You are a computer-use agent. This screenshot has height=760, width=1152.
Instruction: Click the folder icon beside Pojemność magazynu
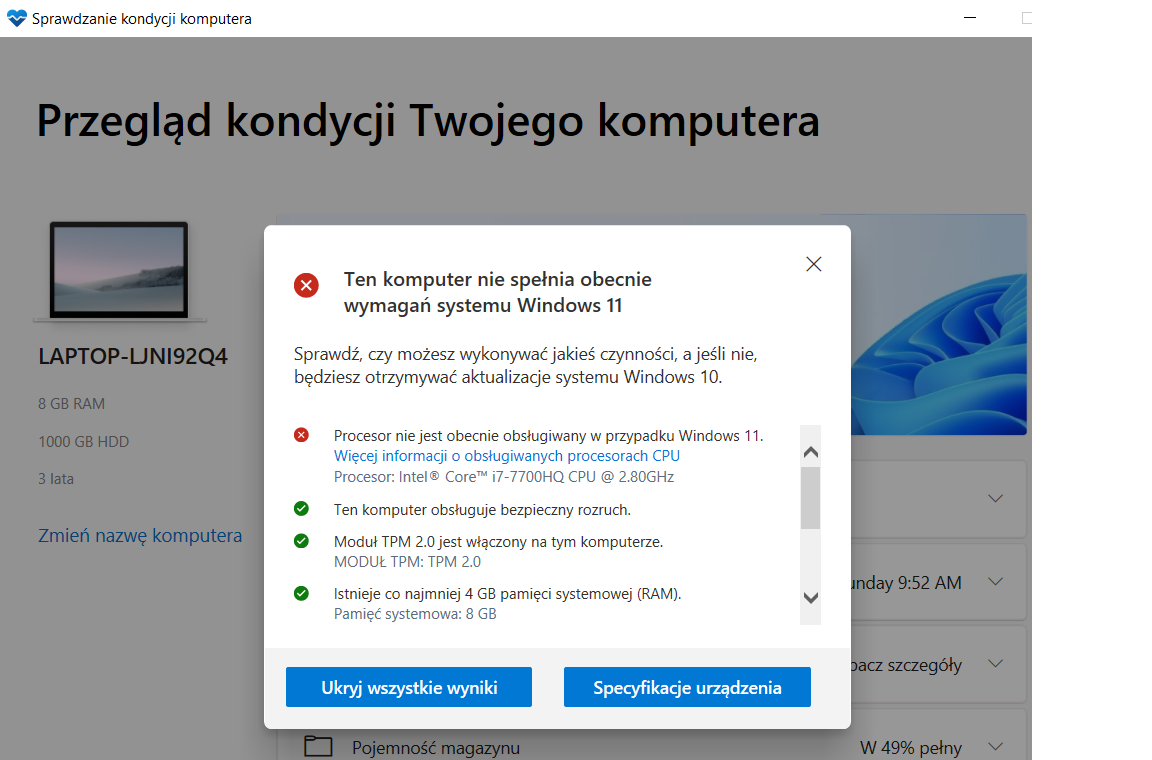pyautogui.click(x=318, y=746)
